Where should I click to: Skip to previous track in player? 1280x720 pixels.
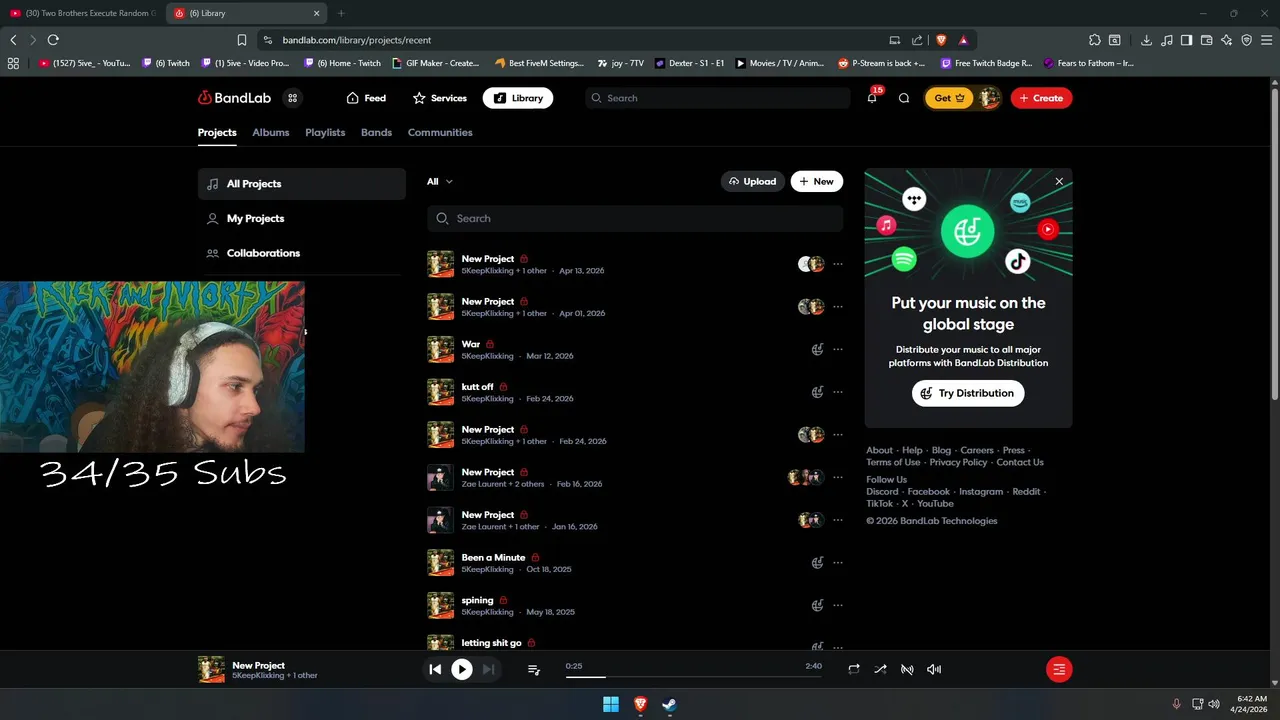(x=435, y=669)
